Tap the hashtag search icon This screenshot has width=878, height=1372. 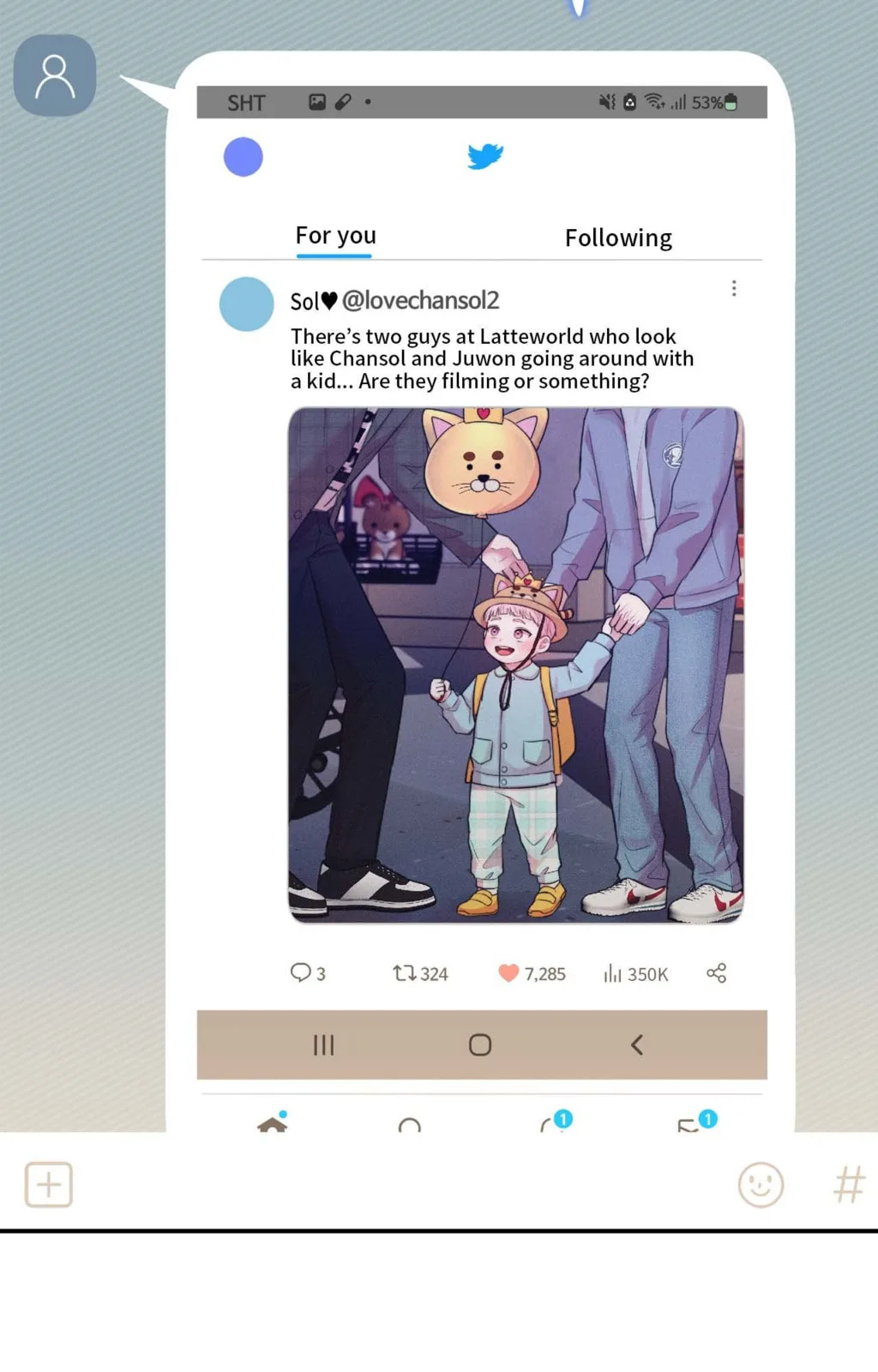(849, 1185)
